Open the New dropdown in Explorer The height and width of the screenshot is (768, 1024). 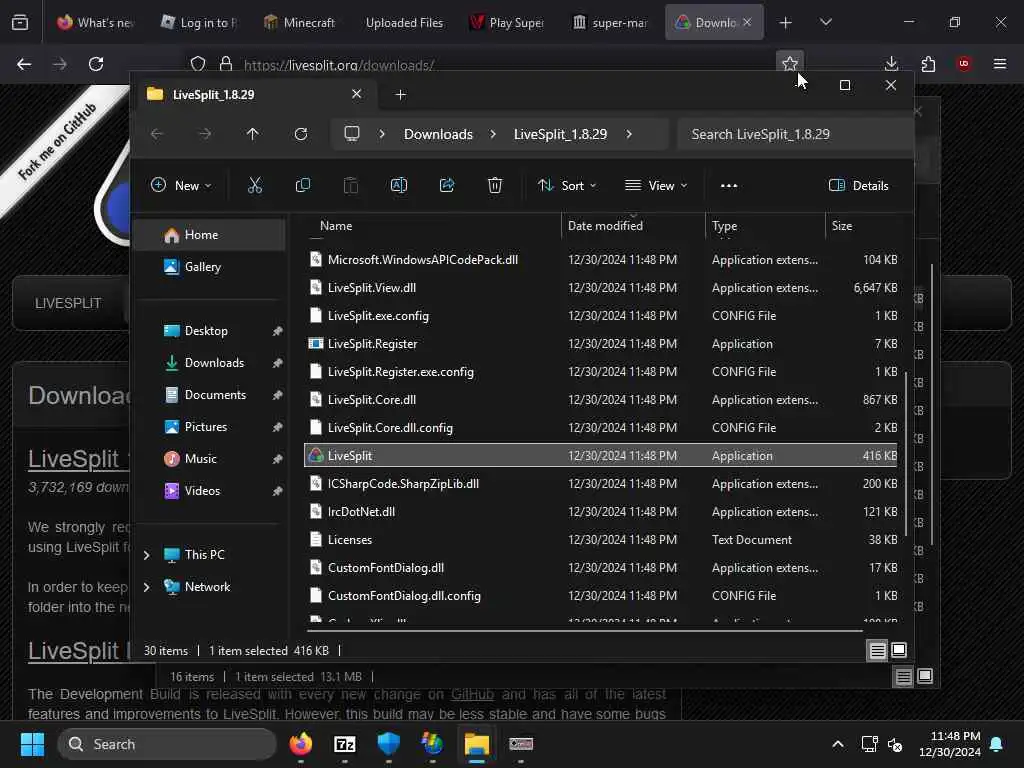[x=182, y=185]
